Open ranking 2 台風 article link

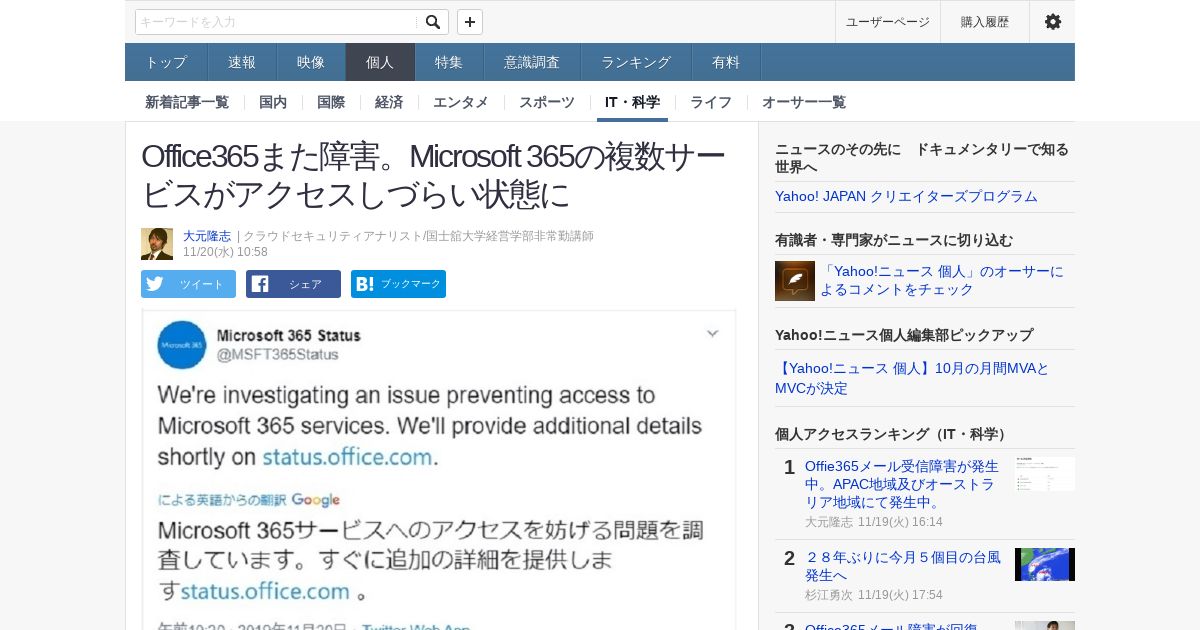(902, 566)
